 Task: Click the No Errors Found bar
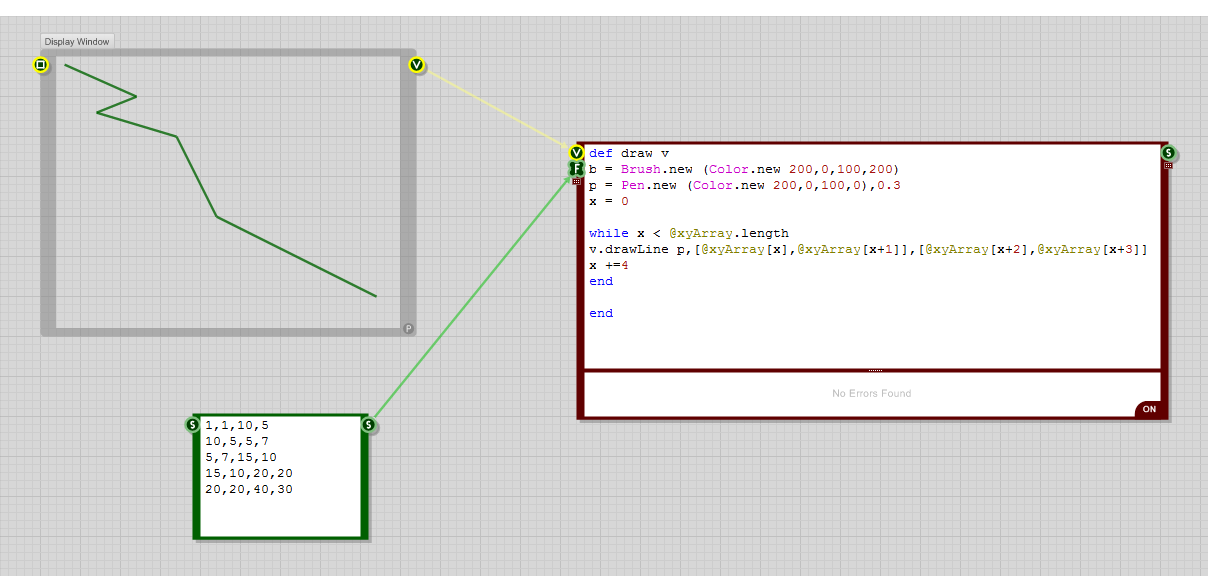click(x=871, y=393)
